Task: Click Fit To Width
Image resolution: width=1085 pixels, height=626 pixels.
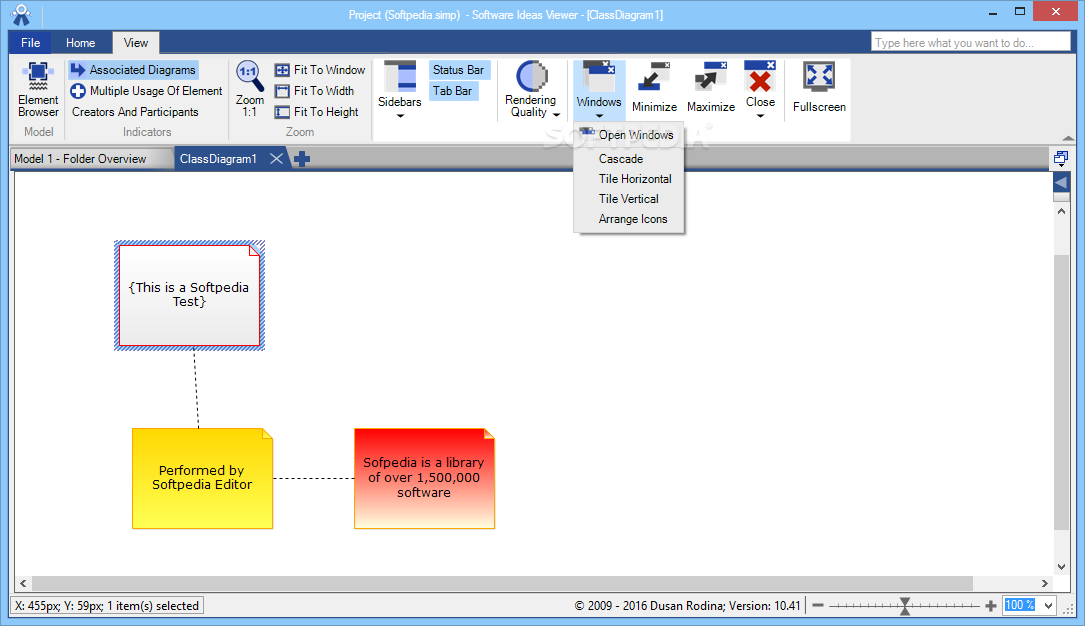Action: point(314,91)
